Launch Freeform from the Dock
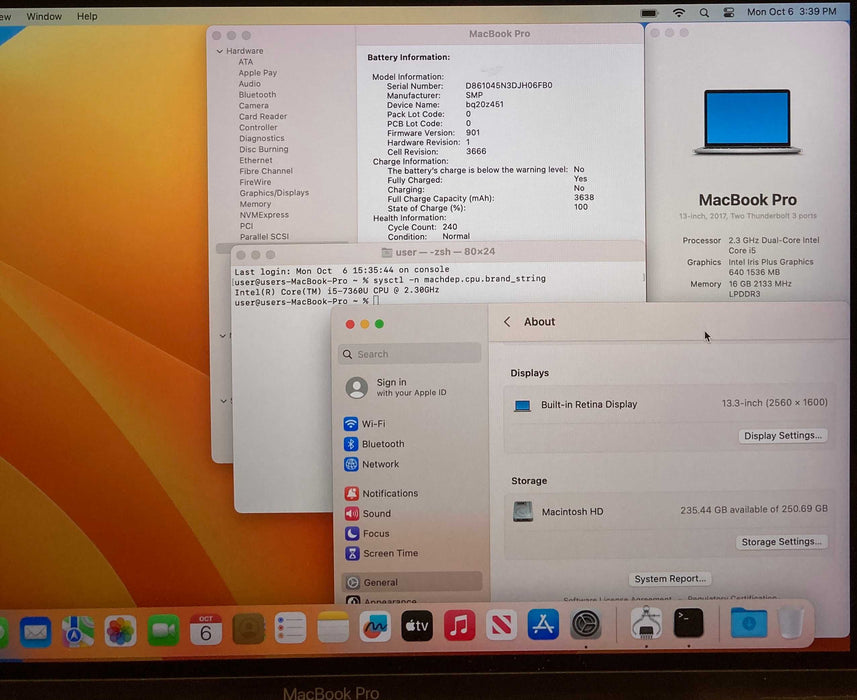 pos(374,626)
